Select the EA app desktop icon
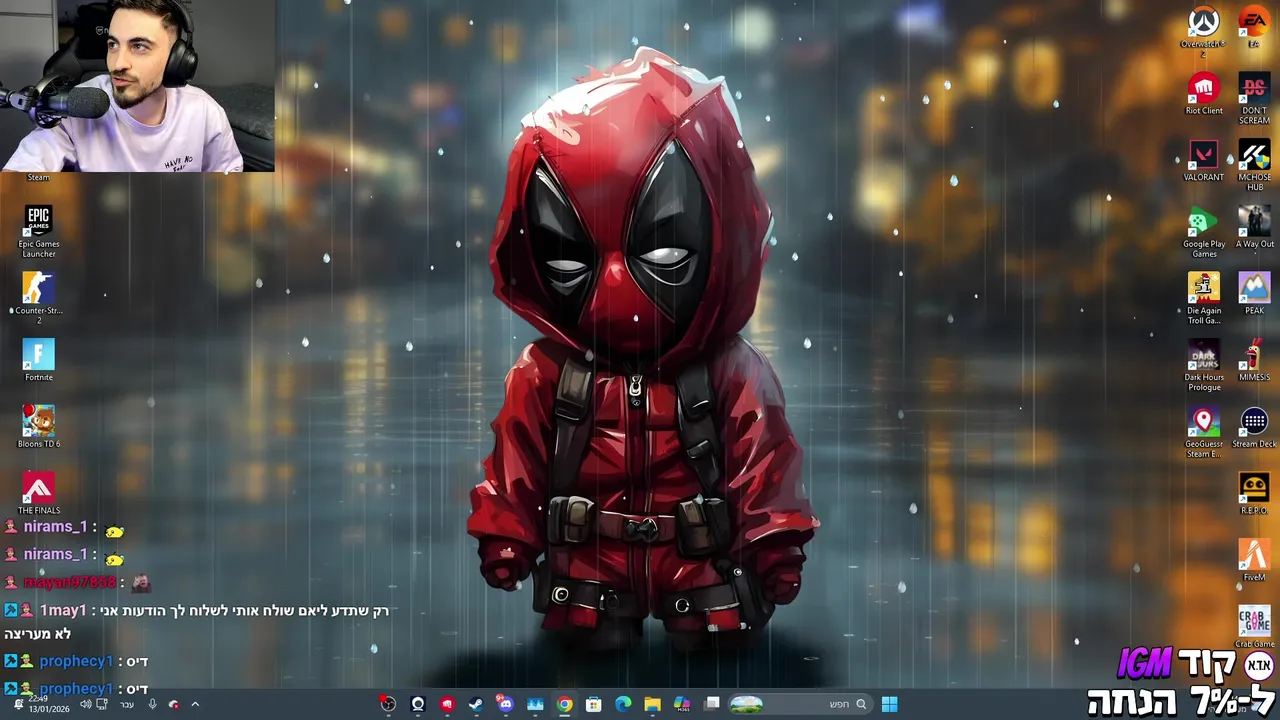 (1254, 28)
